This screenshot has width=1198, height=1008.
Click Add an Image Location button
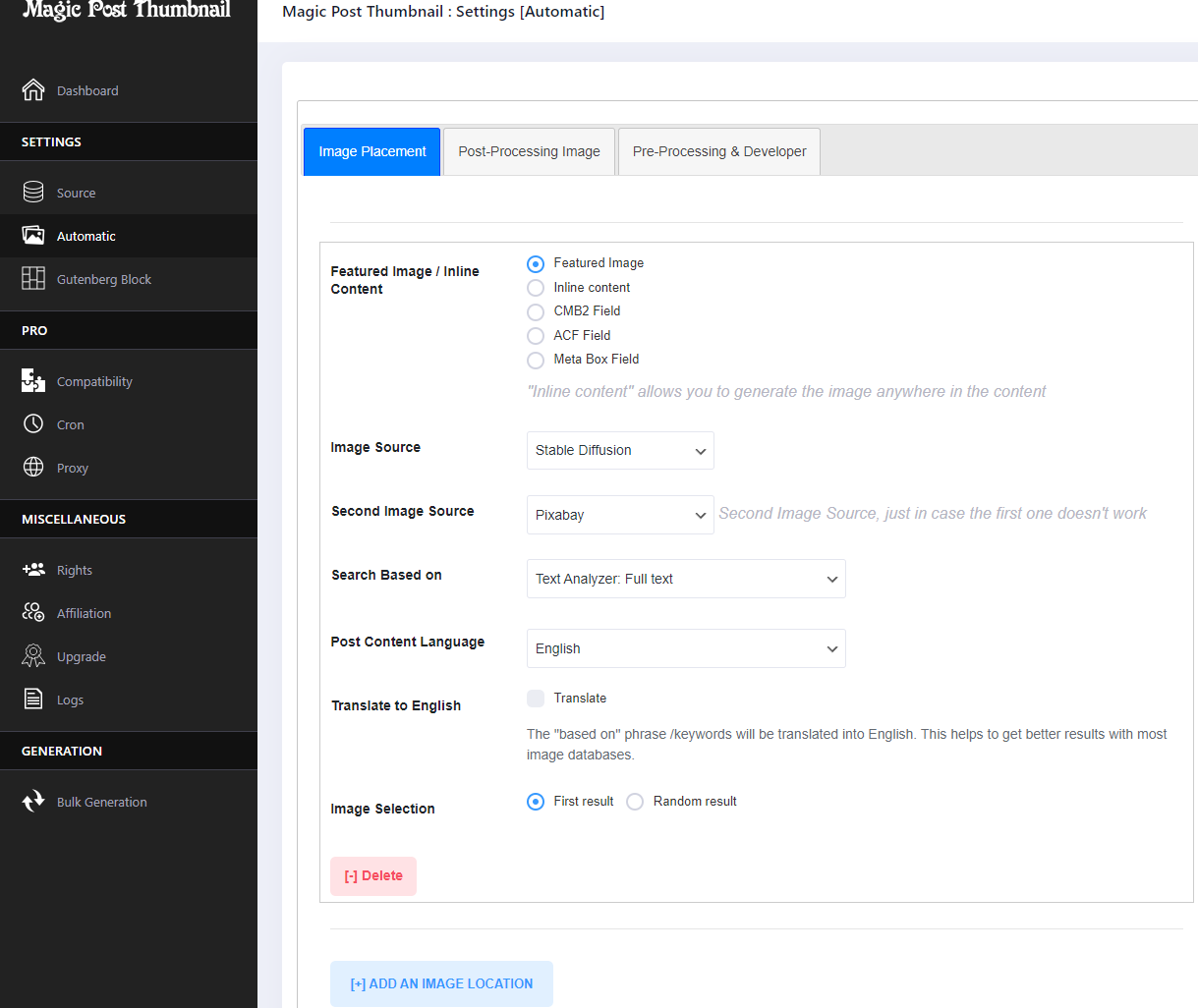(x=441, y=983)
